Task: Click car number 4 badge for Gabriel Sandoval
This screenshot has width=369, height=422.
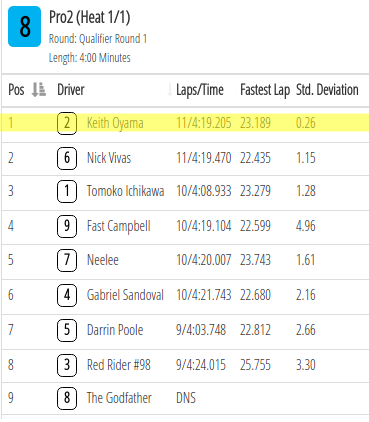Action: click(67, 295)
